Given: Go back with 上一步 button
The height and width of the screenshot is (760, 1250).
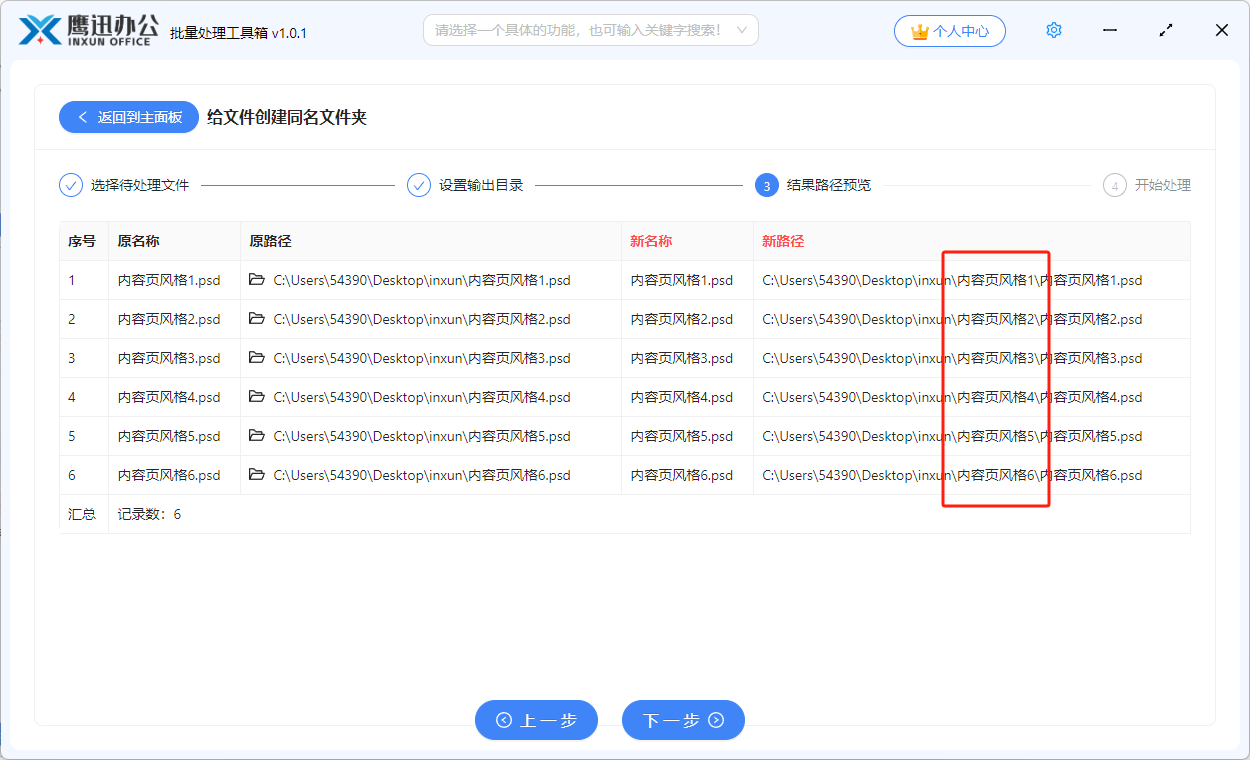Looking at the screenshot, I should tap(536, 720).
